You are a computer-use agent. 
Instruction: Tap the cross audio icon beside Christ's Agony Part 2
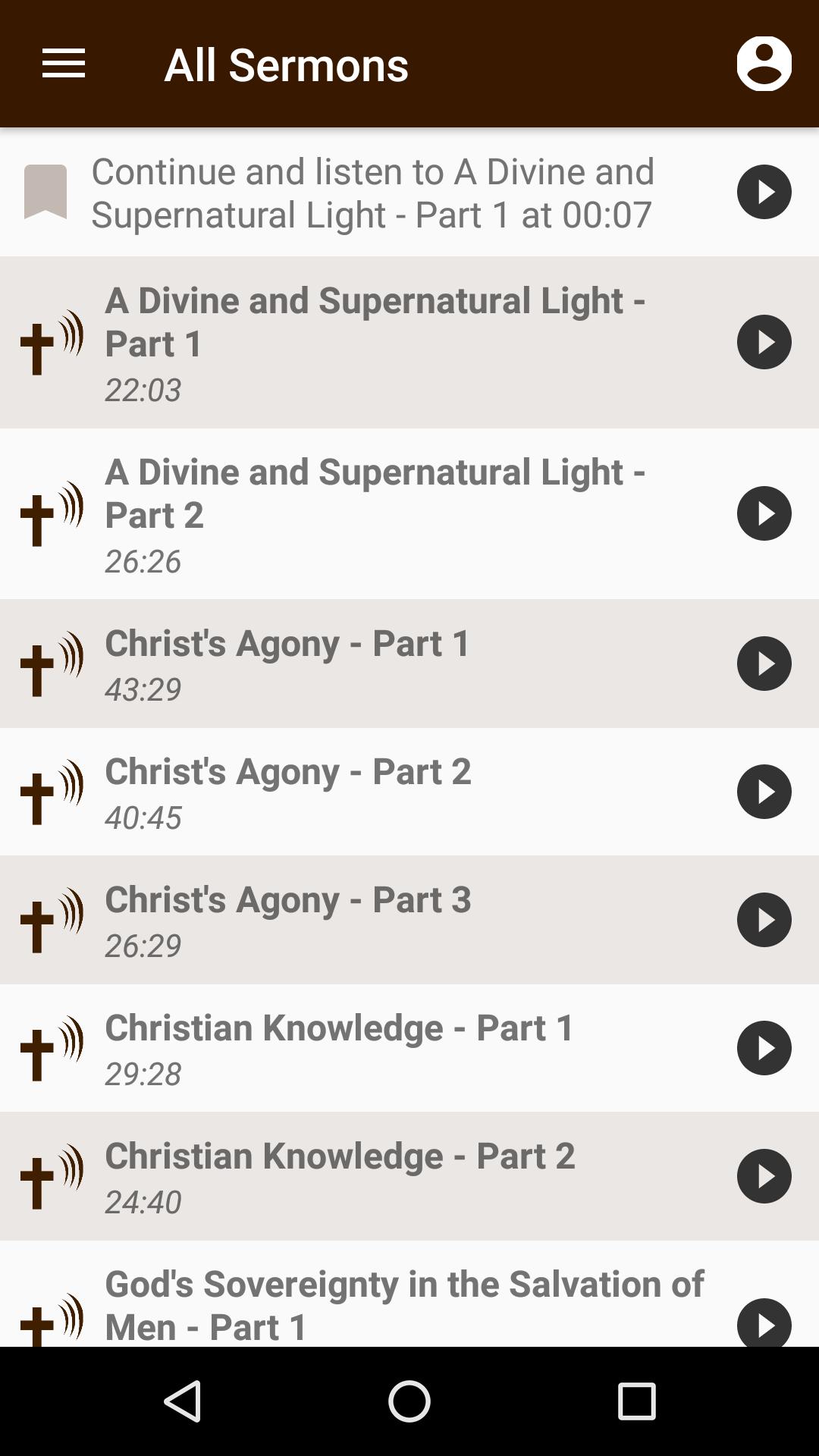coord(51,792)
